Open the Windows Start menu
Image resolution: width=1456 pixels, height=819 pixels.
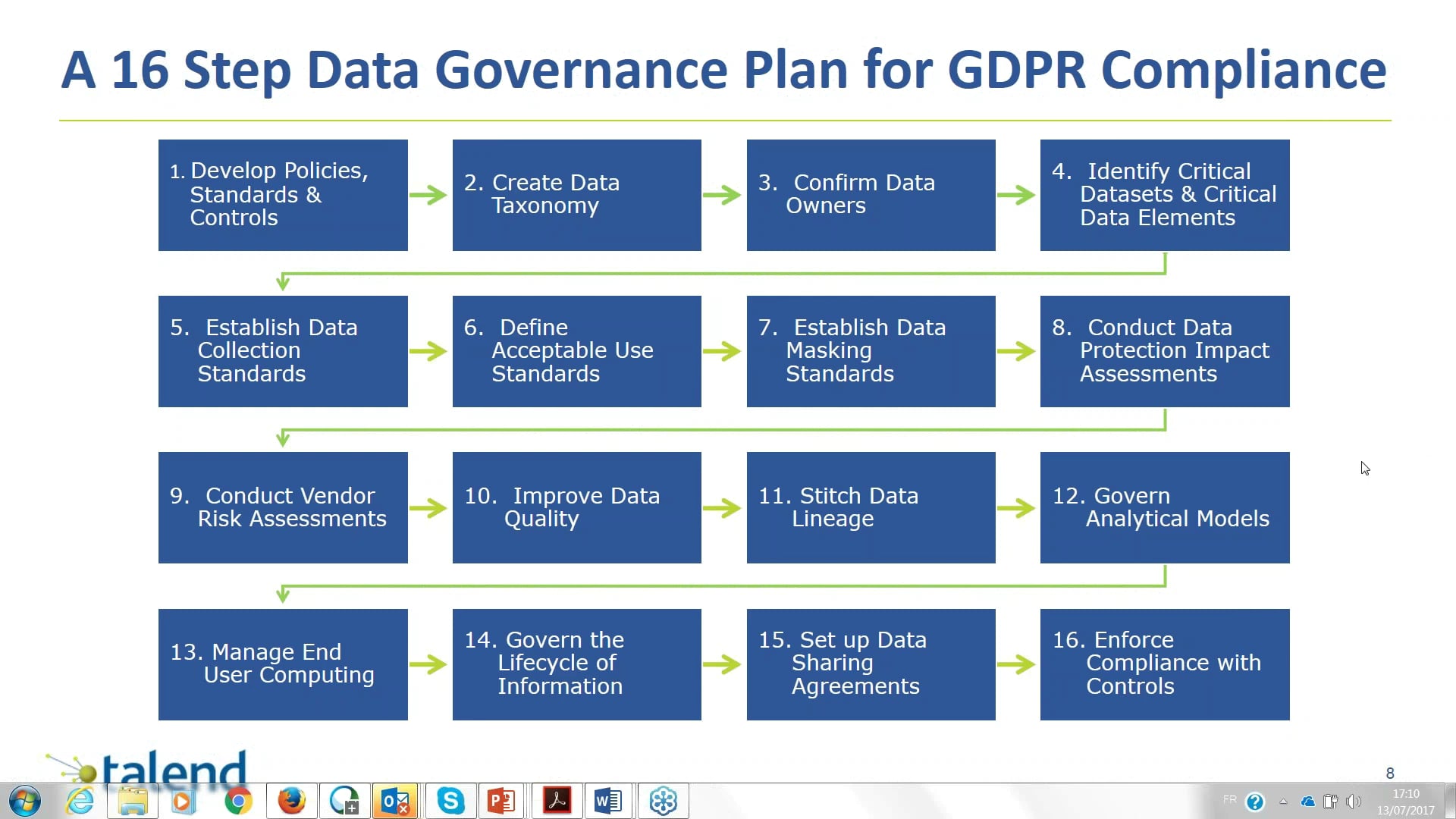point(25,801)
